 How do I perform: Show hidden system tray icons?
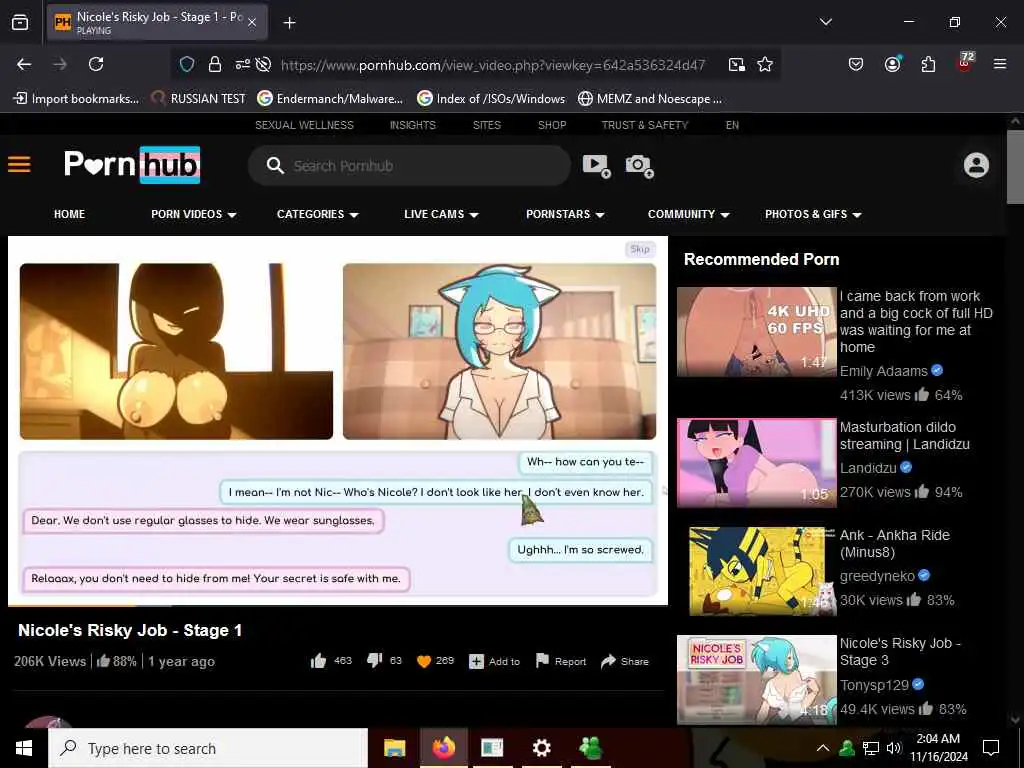[823, 748]
